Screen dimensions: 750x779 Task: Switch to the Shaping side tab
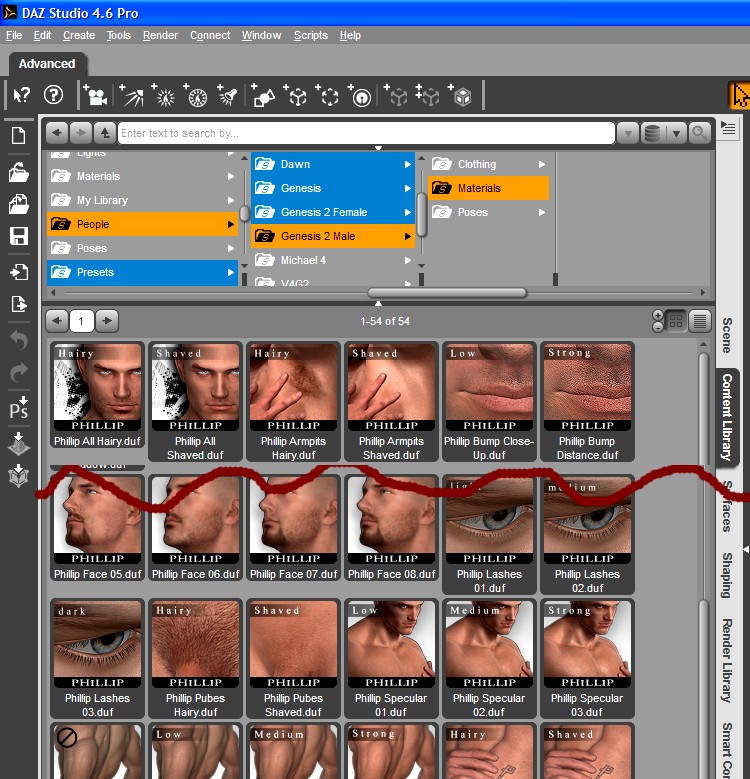click(x=727, y=575)
